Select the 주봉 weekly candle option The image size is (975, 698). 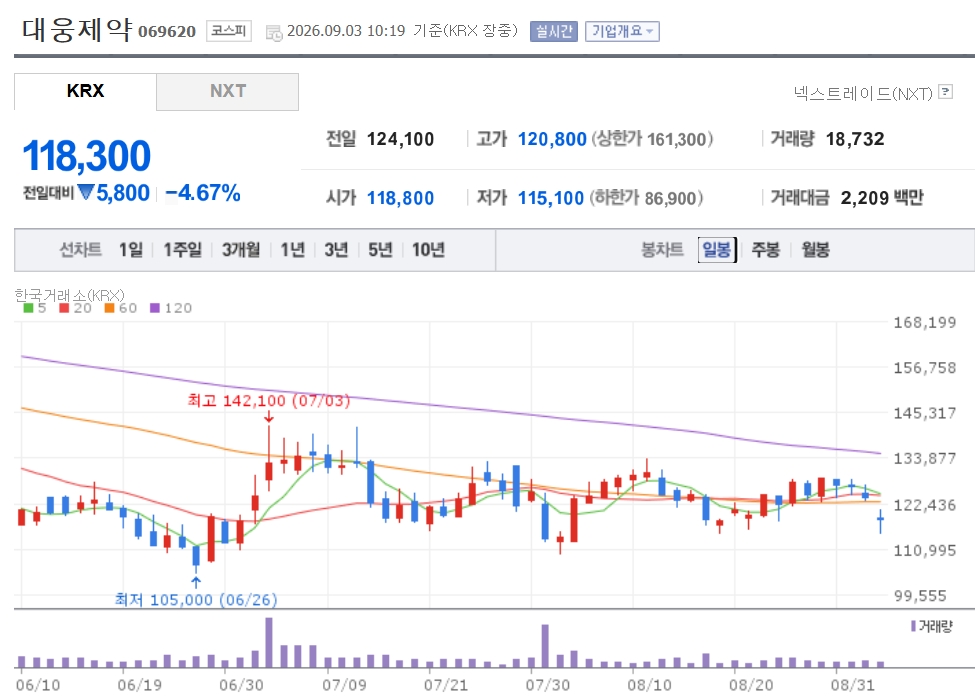(x=765, y=250)
